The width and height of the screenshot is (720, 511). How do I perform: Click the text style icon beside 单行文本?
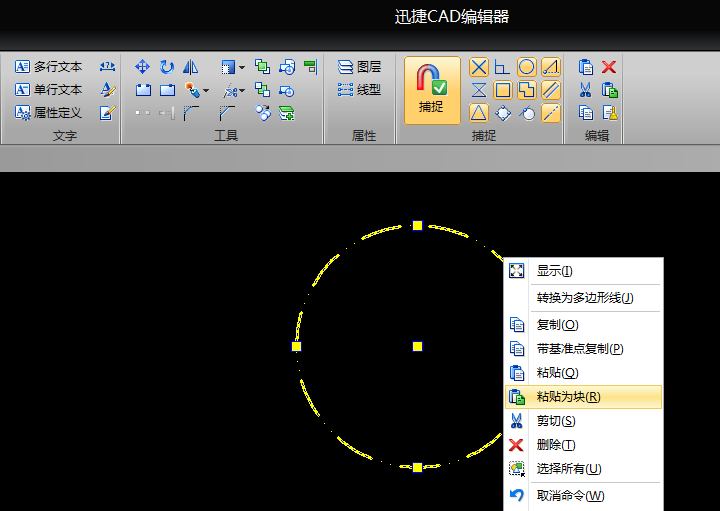[107, 90]
